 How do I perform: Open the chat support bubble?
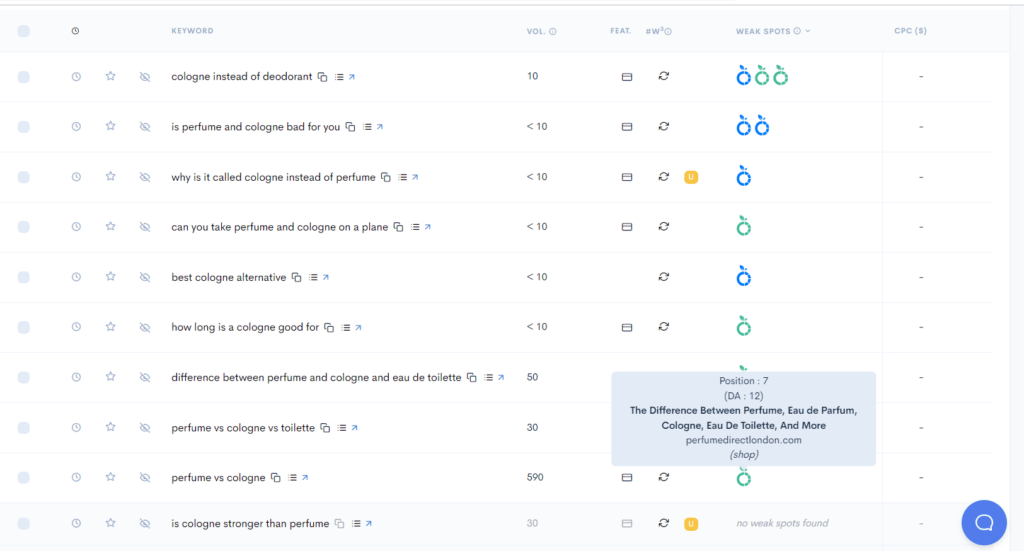tap(984, 522)
